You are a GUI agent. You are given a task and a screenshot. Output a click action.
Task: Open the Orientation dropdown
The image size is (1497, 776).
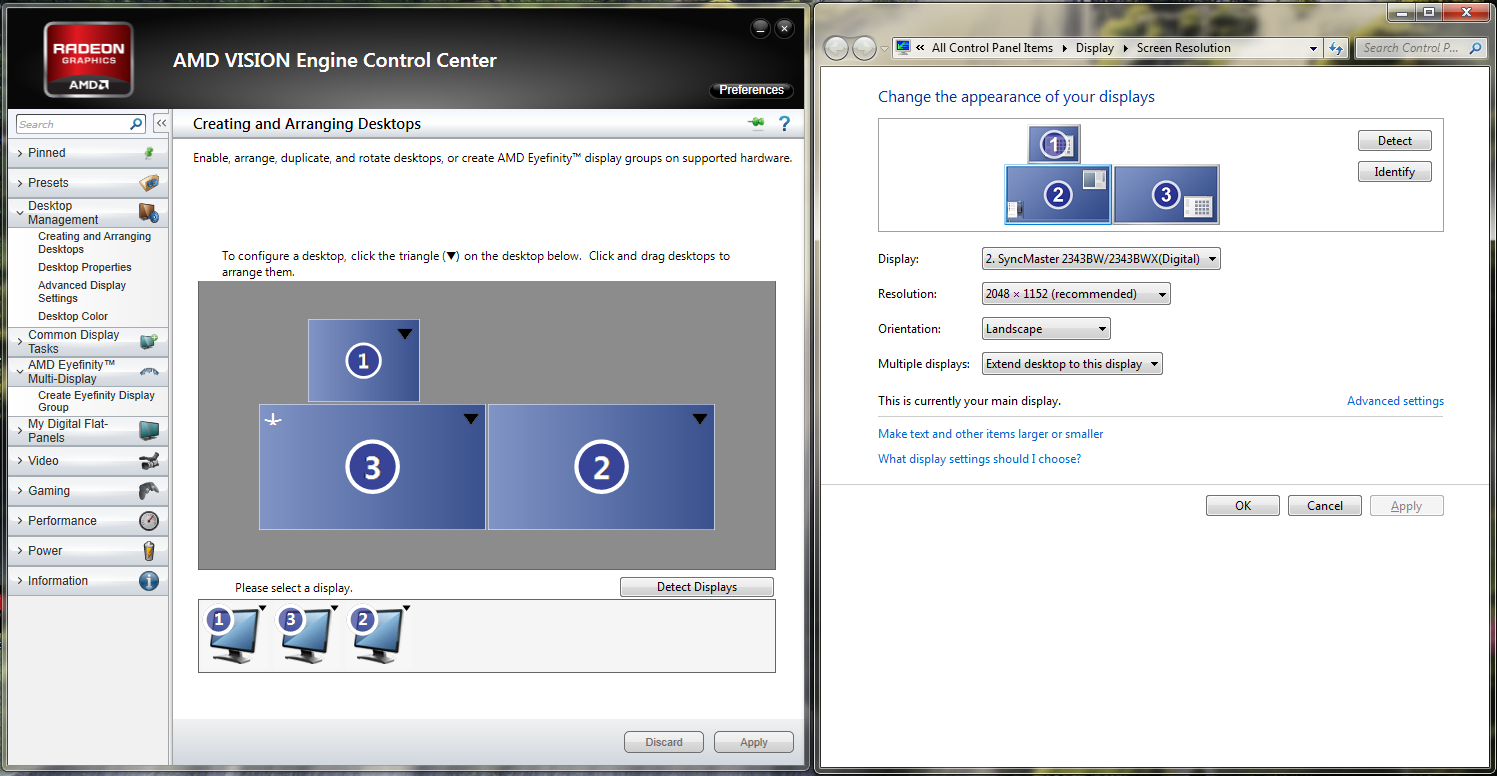(x=1046, y=329)
